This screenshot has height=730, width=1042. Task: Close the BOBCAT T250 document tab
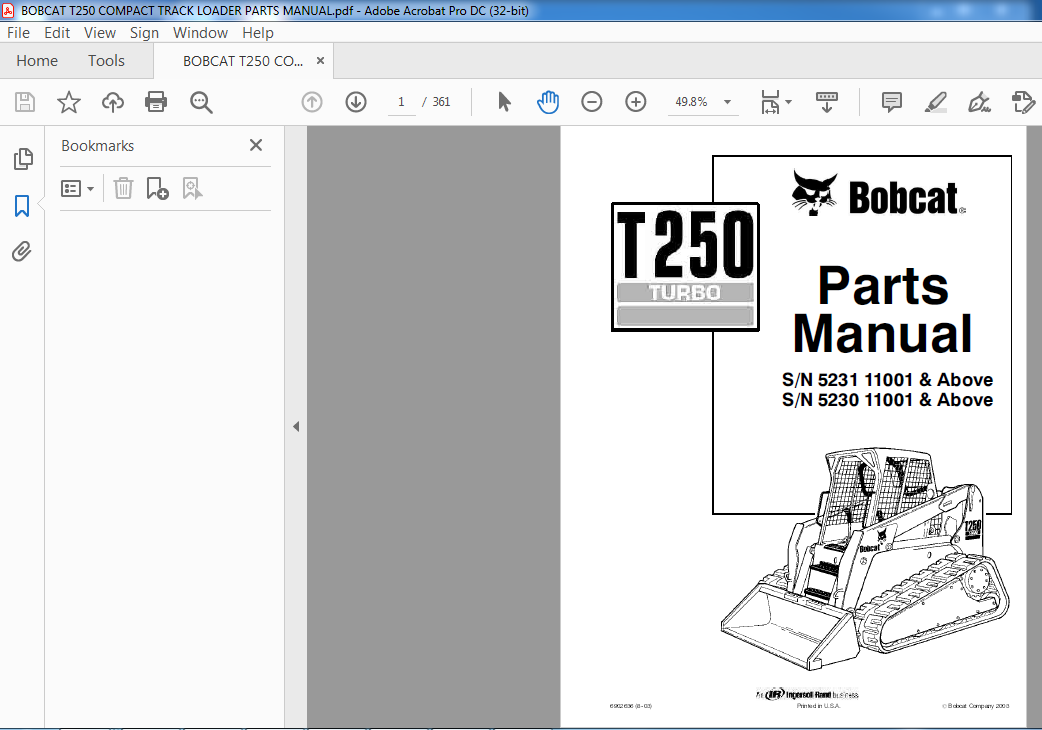tap(320, 60)
